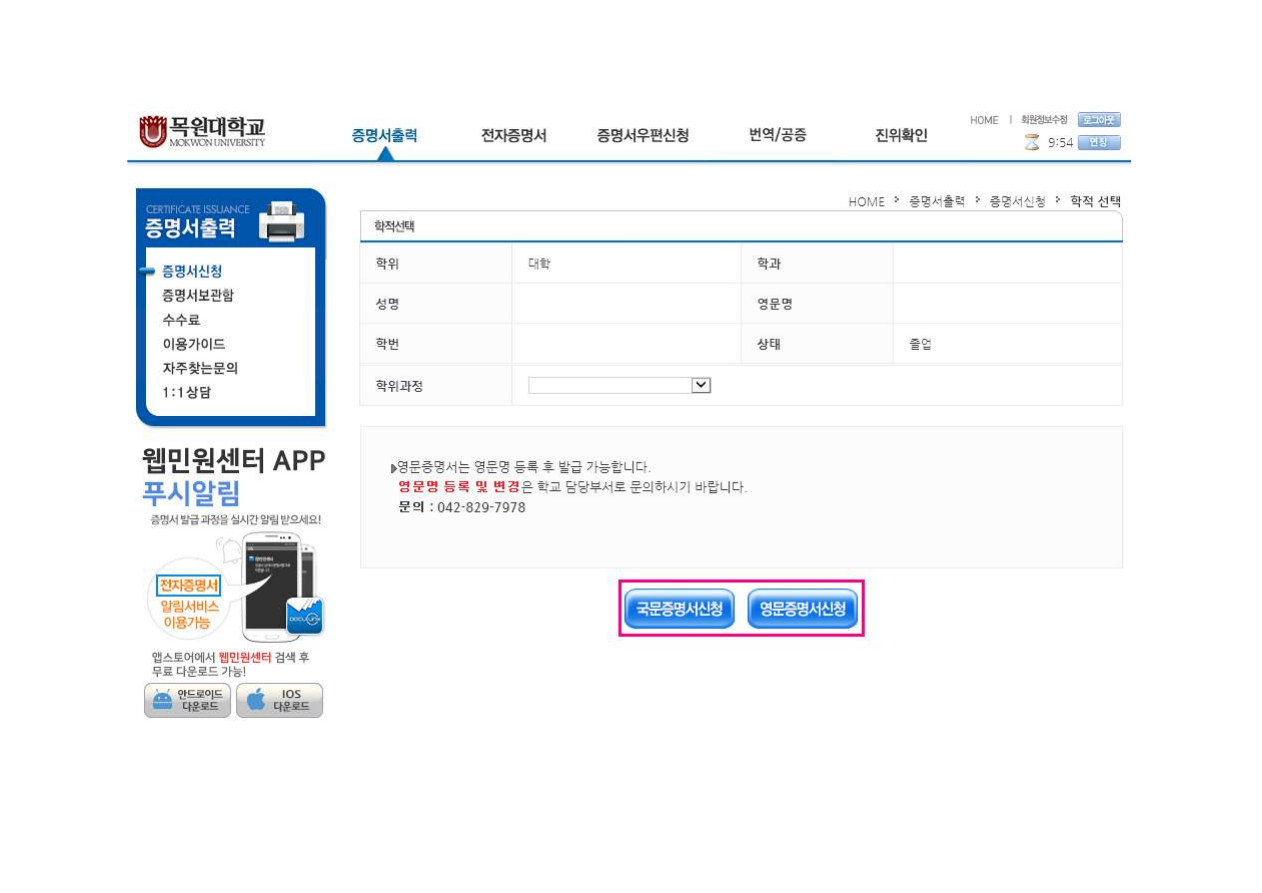Open the 증명서출력 top menu
Image resolution: width=1262 pixels, height=893 pixels.
tap(384, 136)
